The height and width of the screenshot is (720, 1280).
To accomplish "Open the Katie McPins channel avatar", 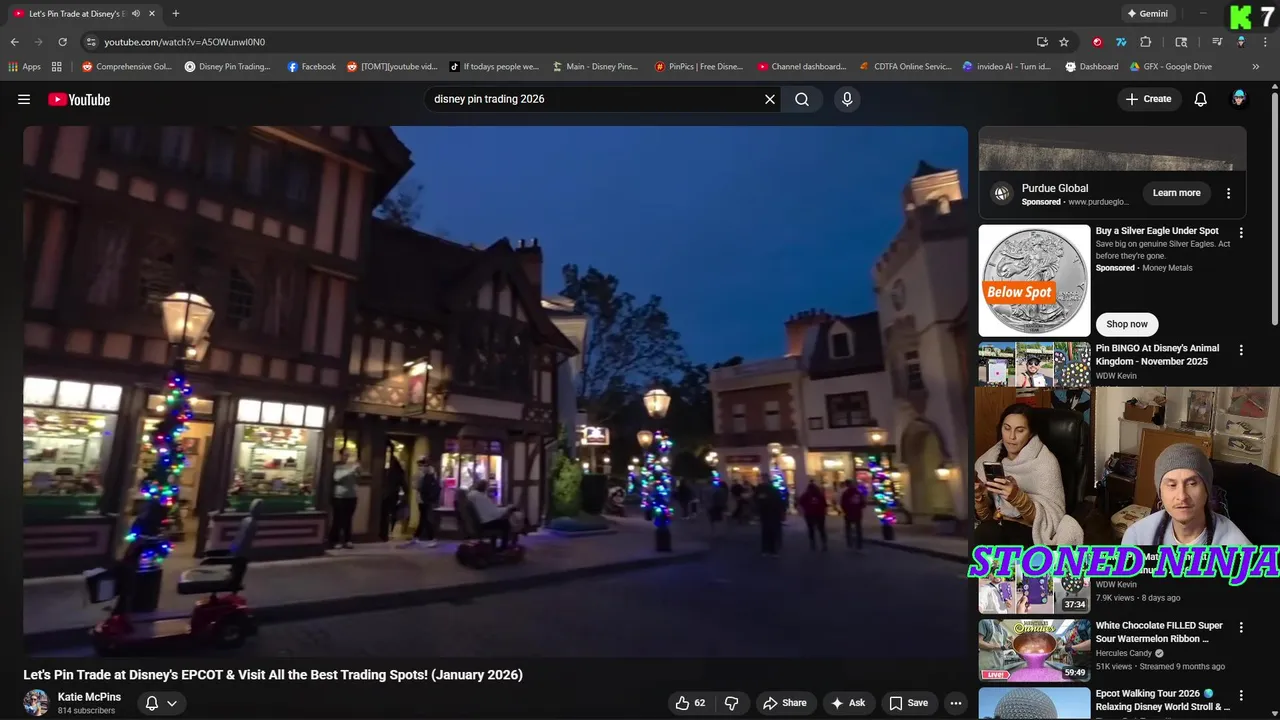I will [x=36, y=703].
